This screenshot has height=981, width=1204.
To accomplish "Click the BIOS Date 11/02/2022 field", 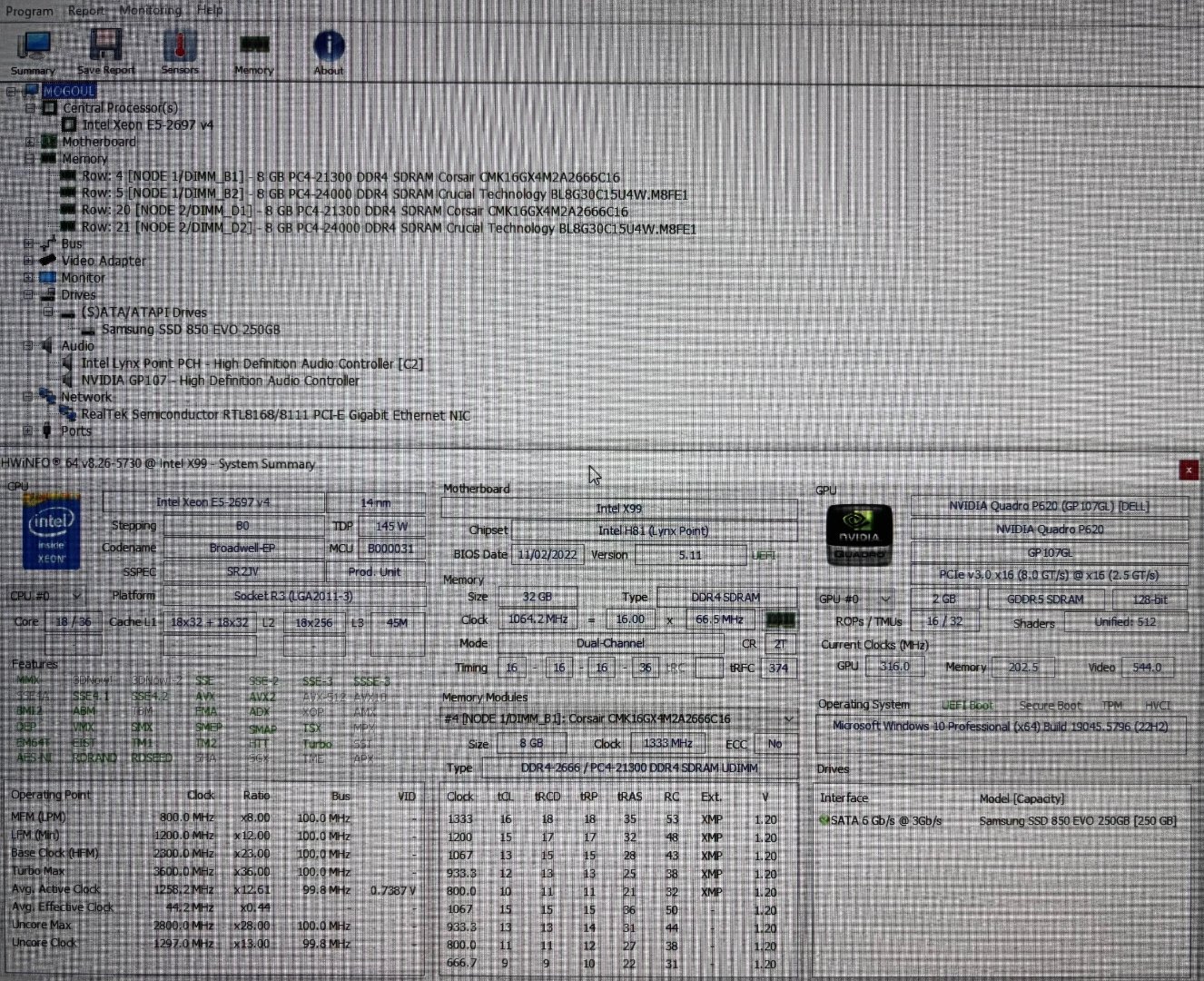I will (547, 555).
